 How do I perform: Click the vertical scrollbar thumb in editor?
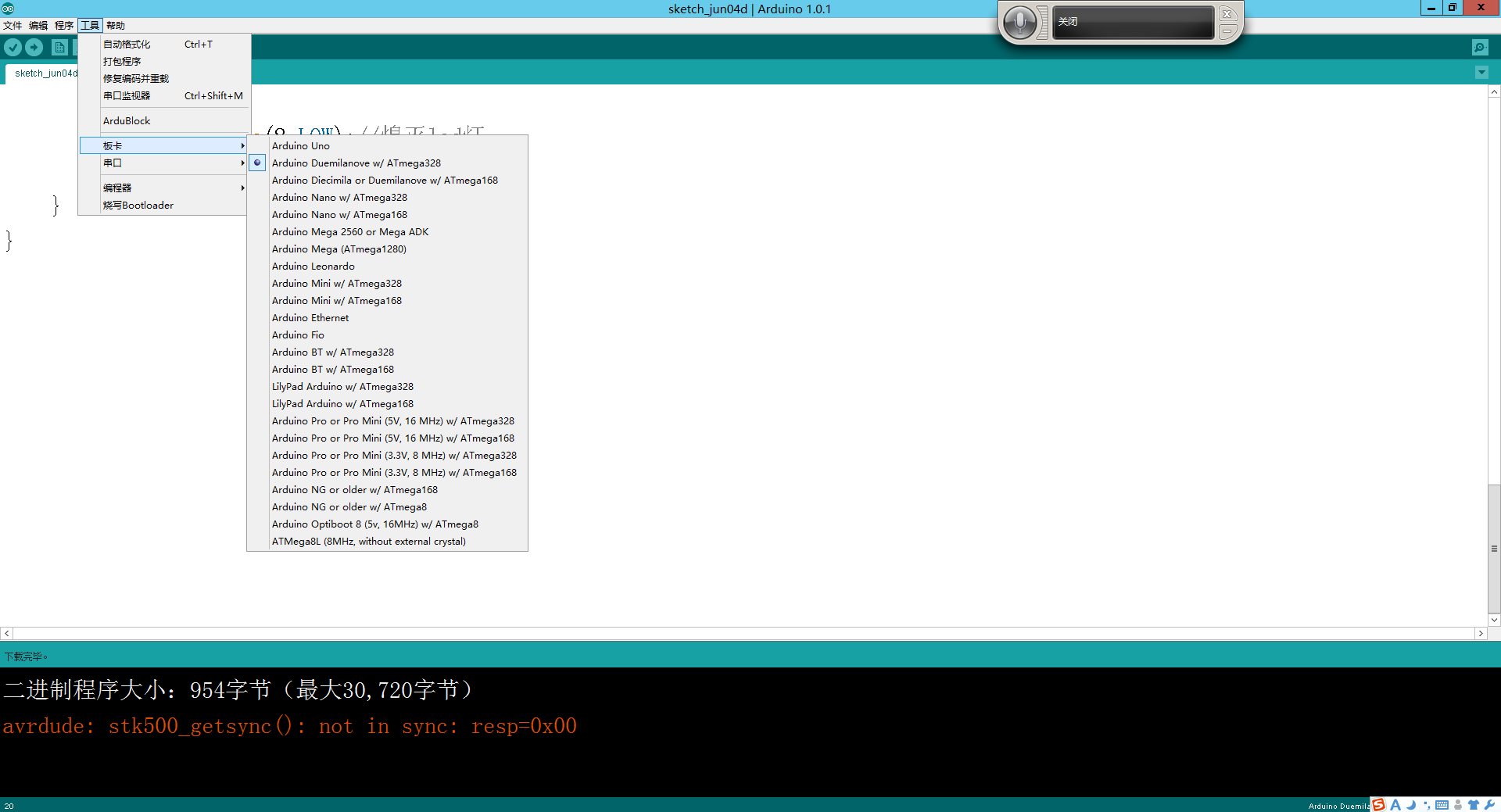click(1494, 549)
